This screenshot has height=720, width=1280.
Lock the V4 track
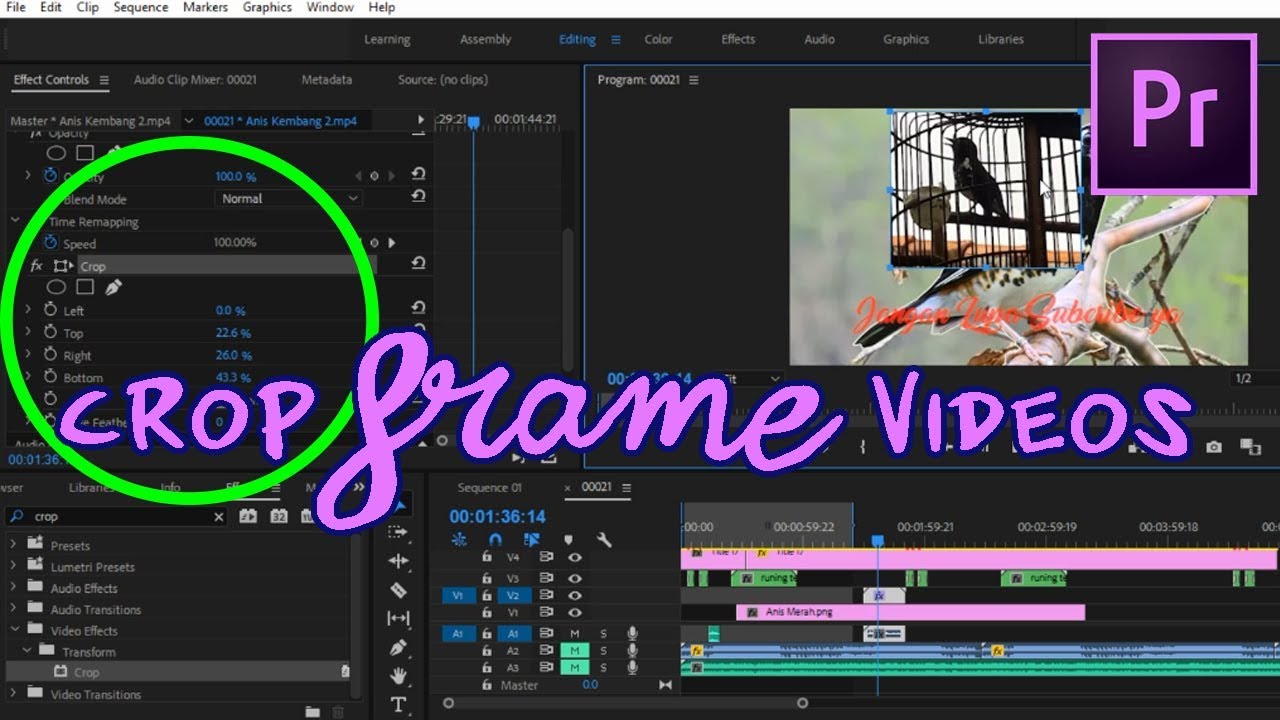(487, 557)
